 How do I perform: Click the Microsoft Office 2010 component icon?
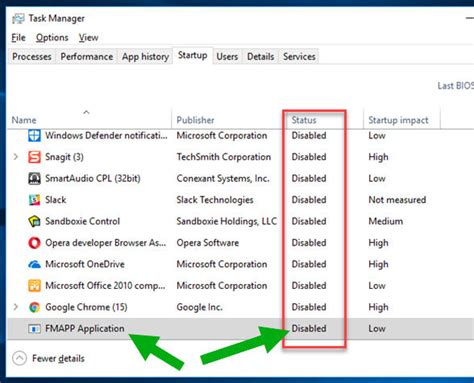pos(34,286)
